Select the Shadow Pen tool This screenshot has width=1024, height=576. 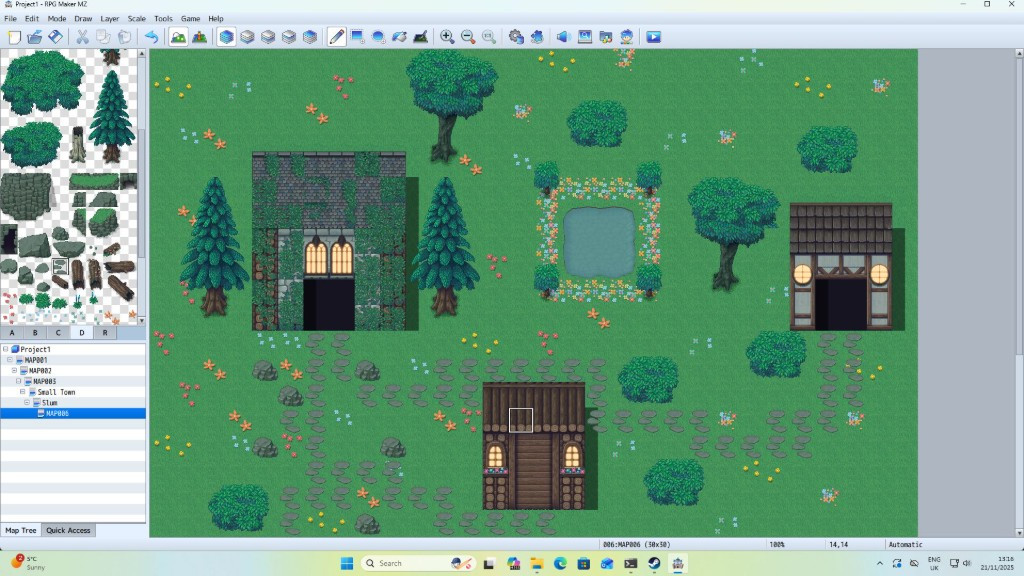click(x=421, y=37)
